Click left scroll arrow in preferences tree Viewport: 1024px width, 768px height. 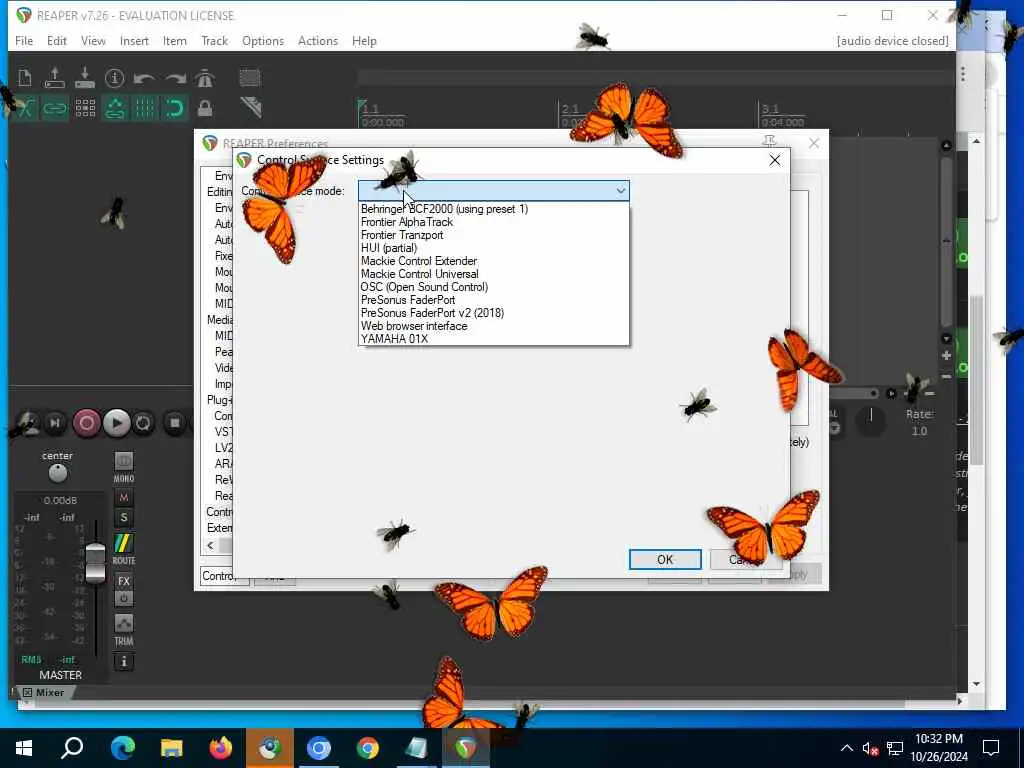point(210,545)
